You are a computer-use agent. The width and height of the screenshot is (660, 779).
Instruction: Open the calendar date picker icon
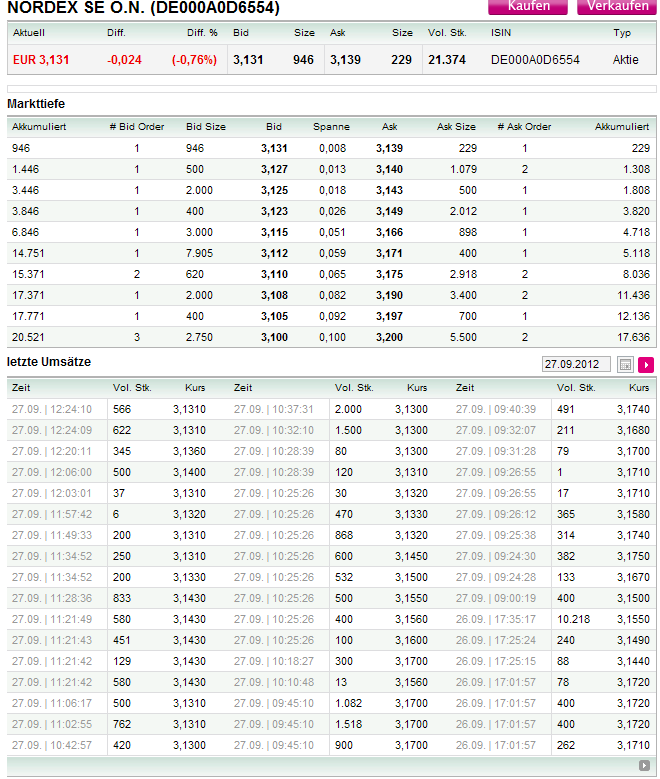625,365
